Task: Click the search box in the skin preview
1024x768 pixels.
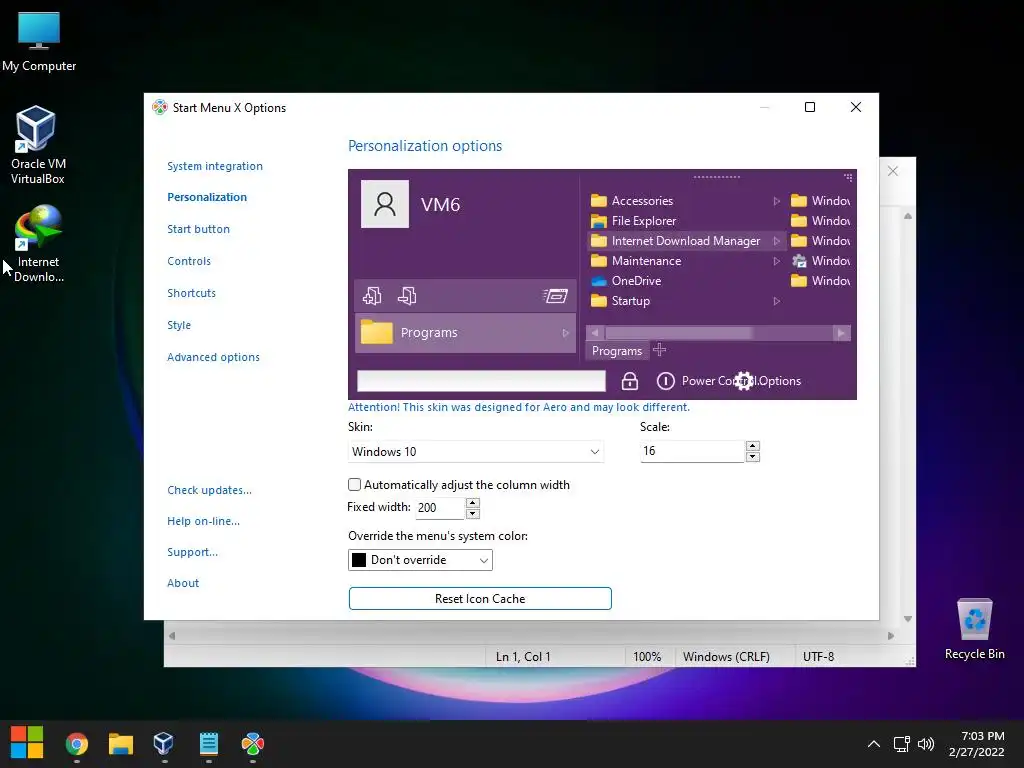Action: coord(481,381)
